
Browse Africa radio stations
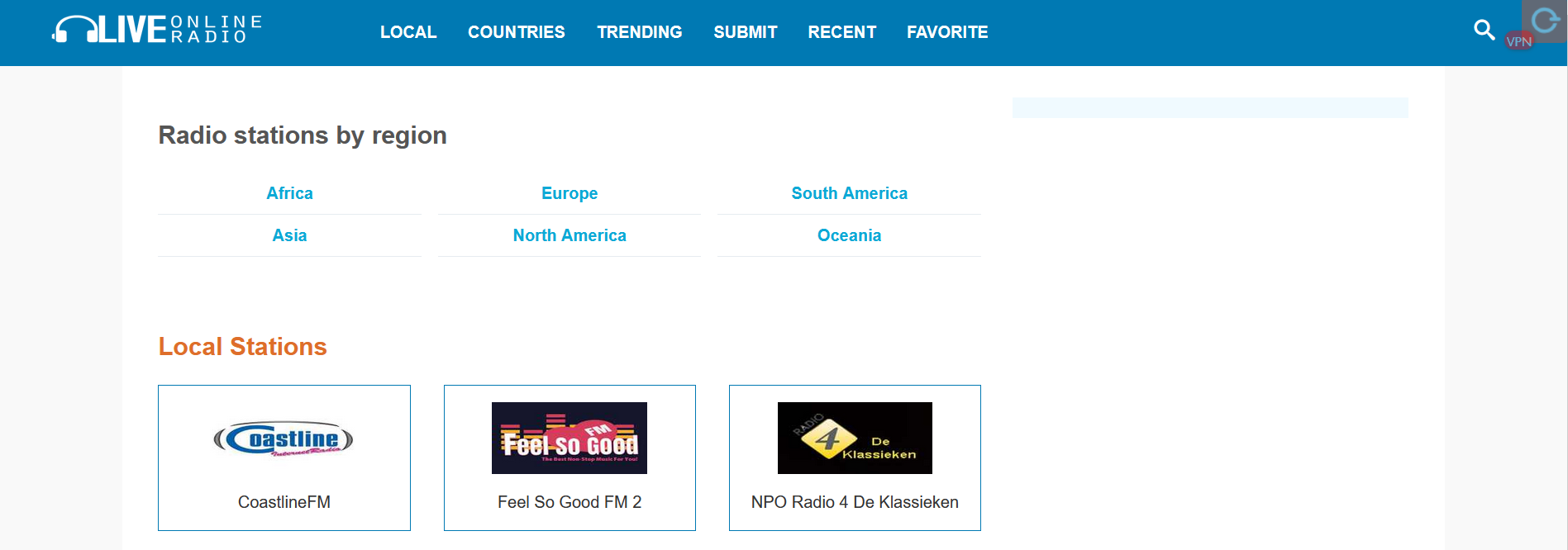290,193
